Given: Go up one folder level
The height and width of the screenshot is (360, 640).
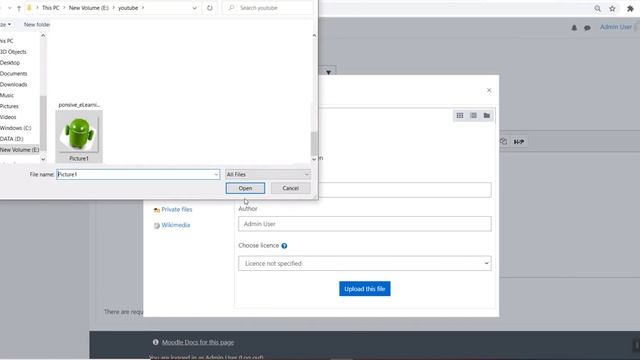Looking at the screenshot, I should click(x=19, y=8).
